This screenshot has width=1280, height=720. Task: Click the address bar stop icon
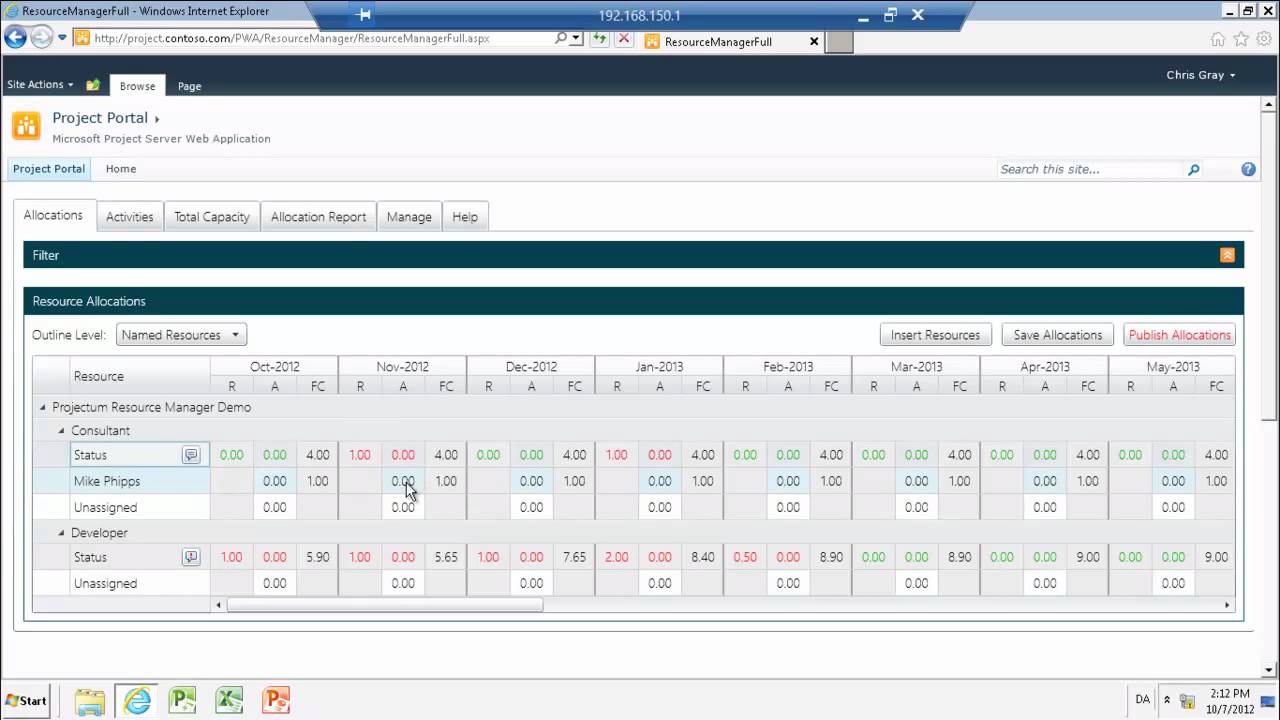[x=623, y=38]
